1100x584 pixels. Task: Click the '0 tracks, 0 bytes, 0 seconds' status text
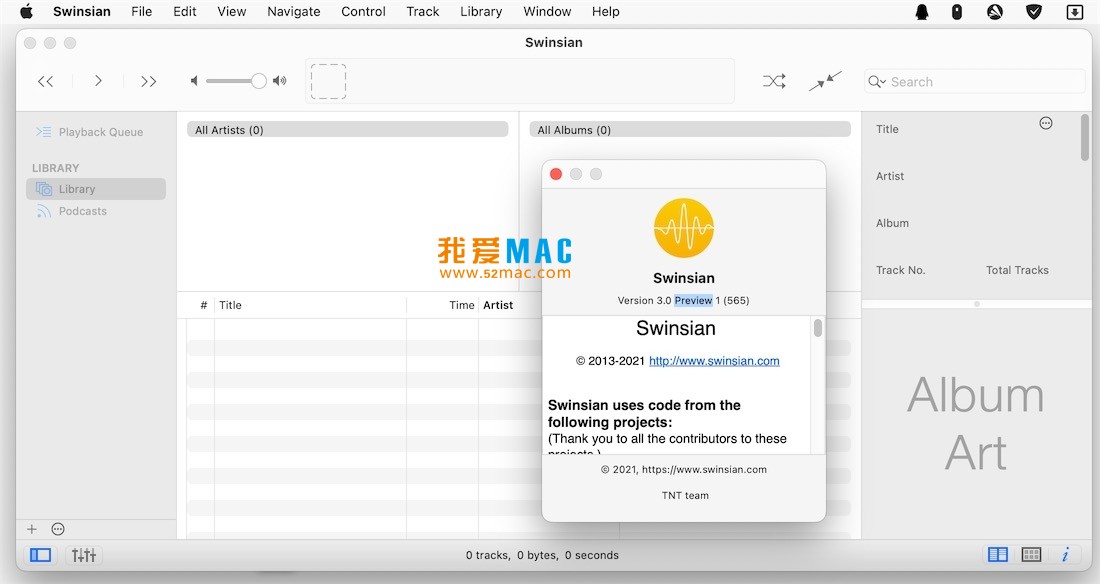[x=542, y=555]
